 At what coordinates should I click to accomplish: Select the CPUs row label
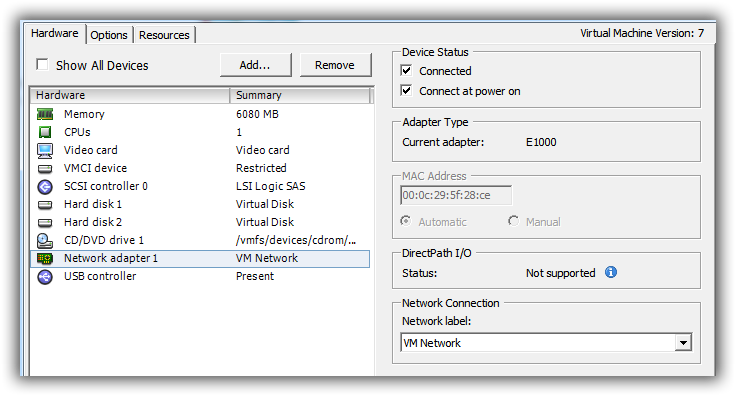point(77,132)
